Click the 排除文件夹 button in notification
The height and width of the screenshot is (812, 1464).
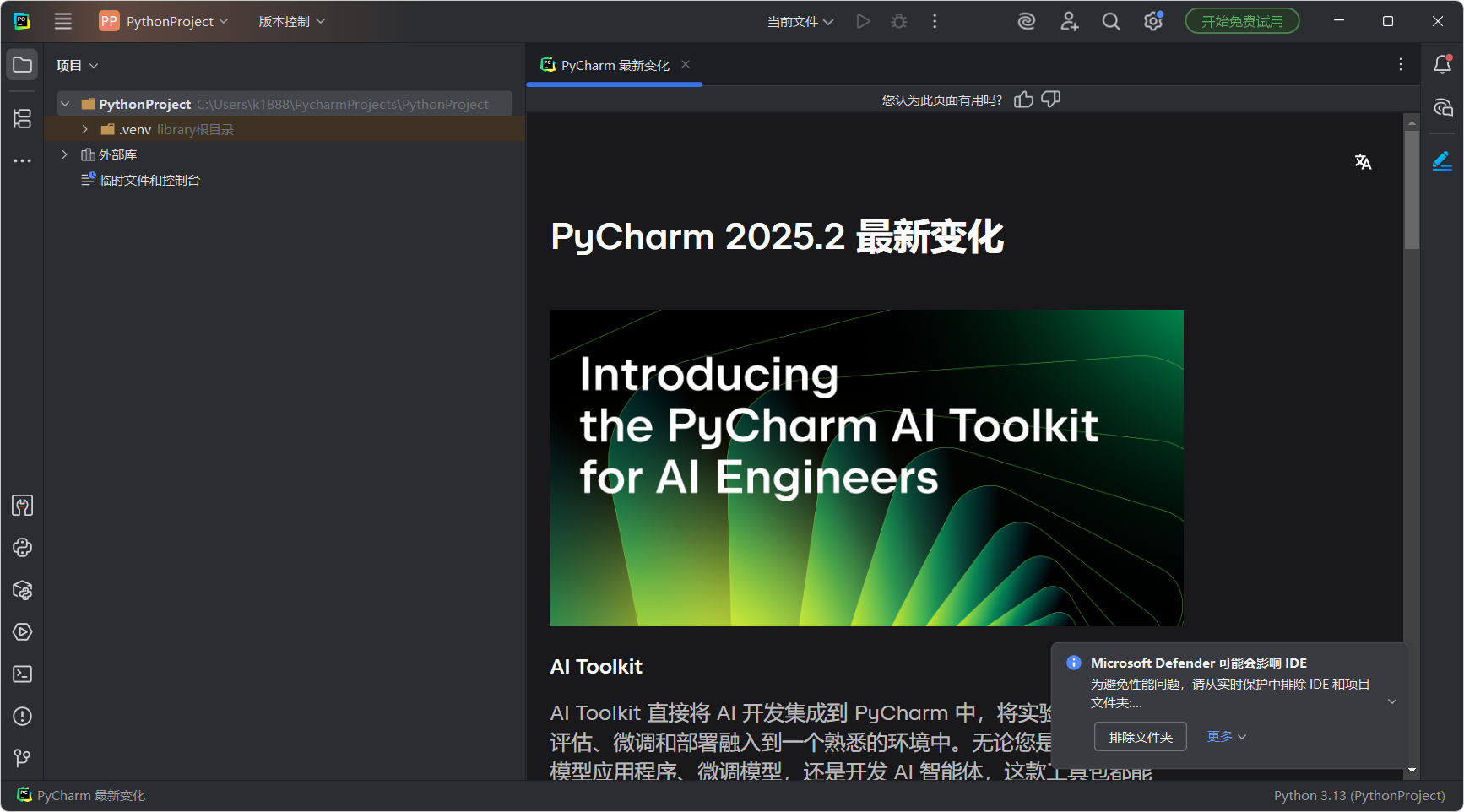[x=1140, y=737]
